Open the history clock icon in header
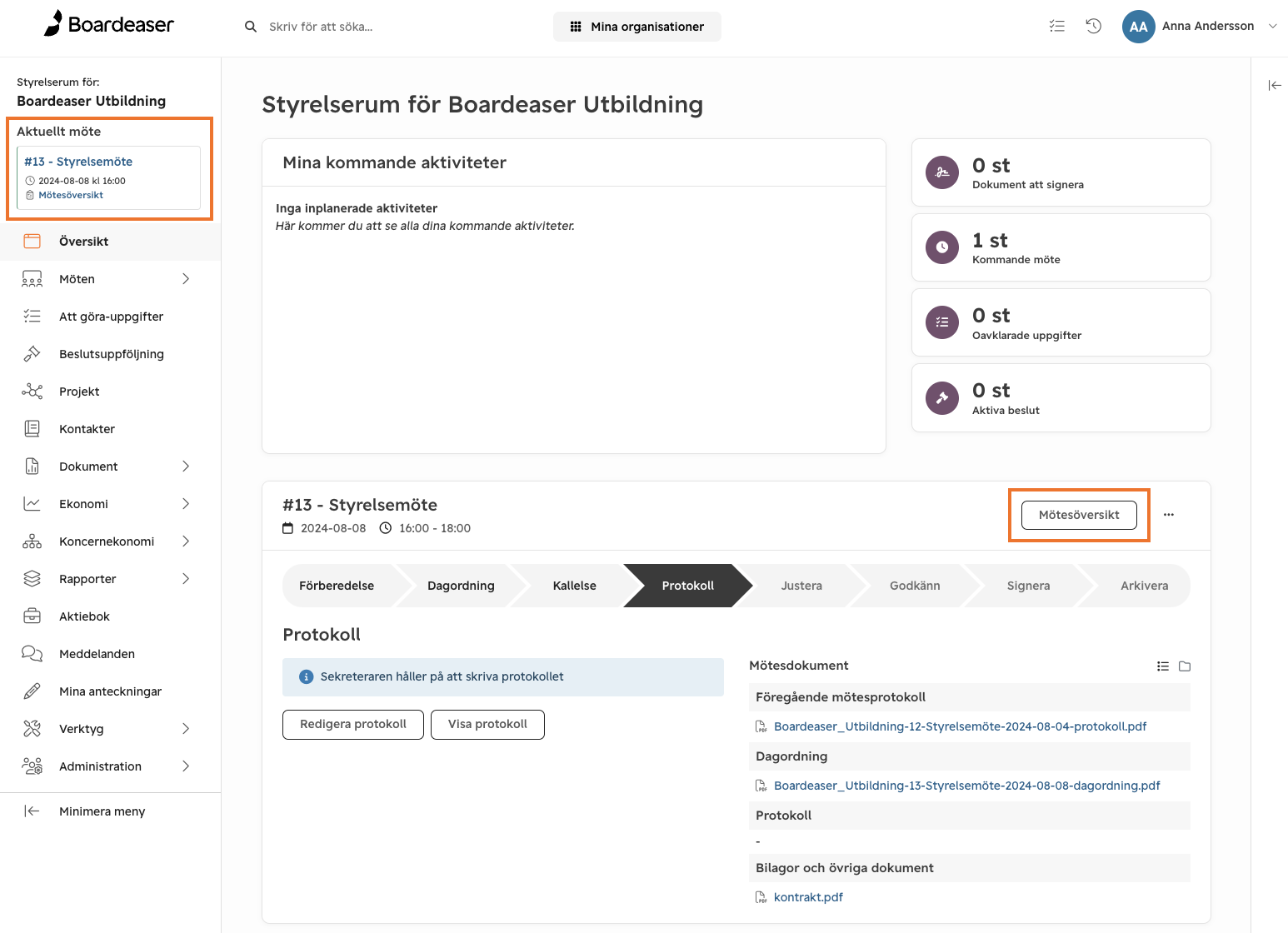 (x=1094, y=26)
